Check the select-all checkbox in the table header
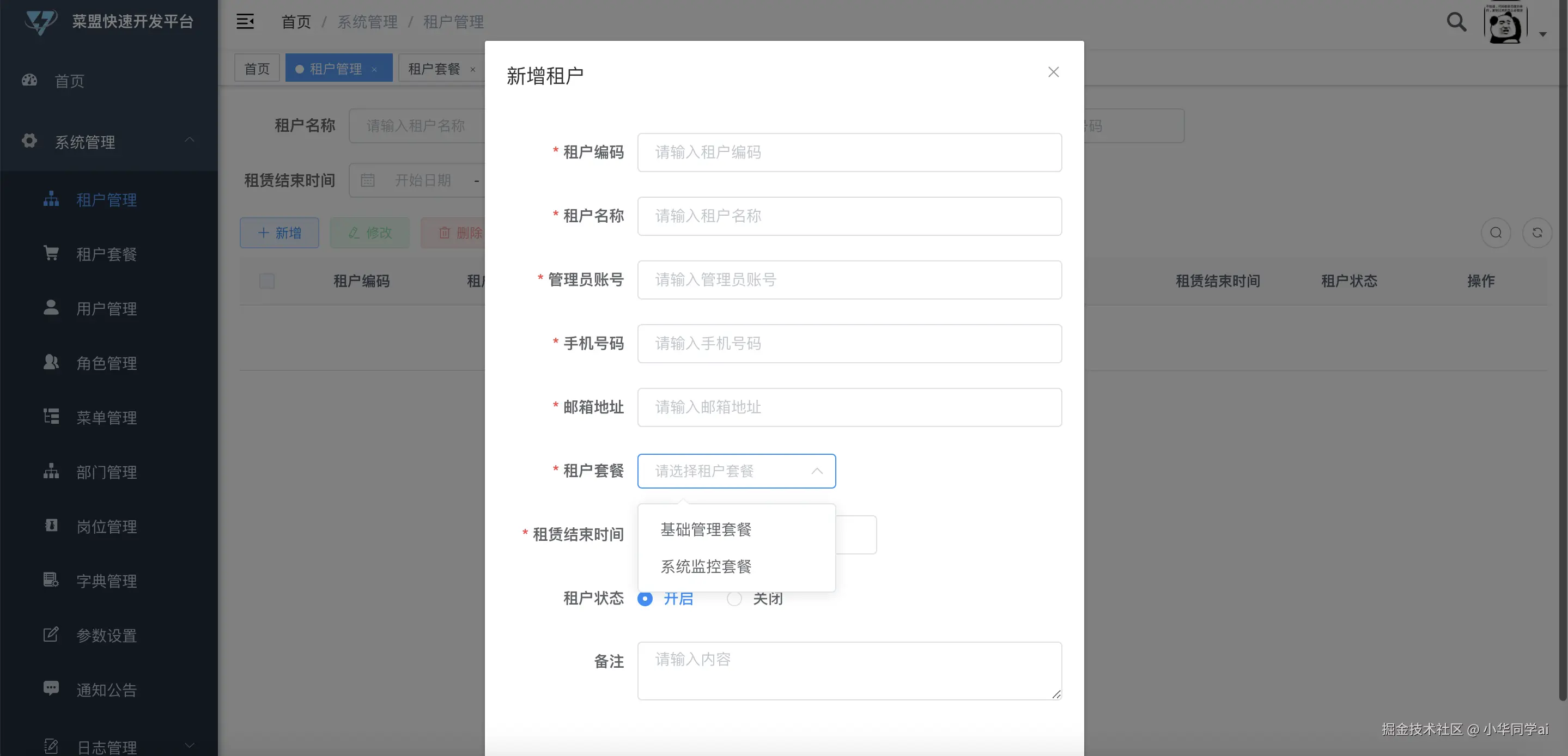Image resolution: width=1568 pixels, height=756 pixels. tap(266, 281)
